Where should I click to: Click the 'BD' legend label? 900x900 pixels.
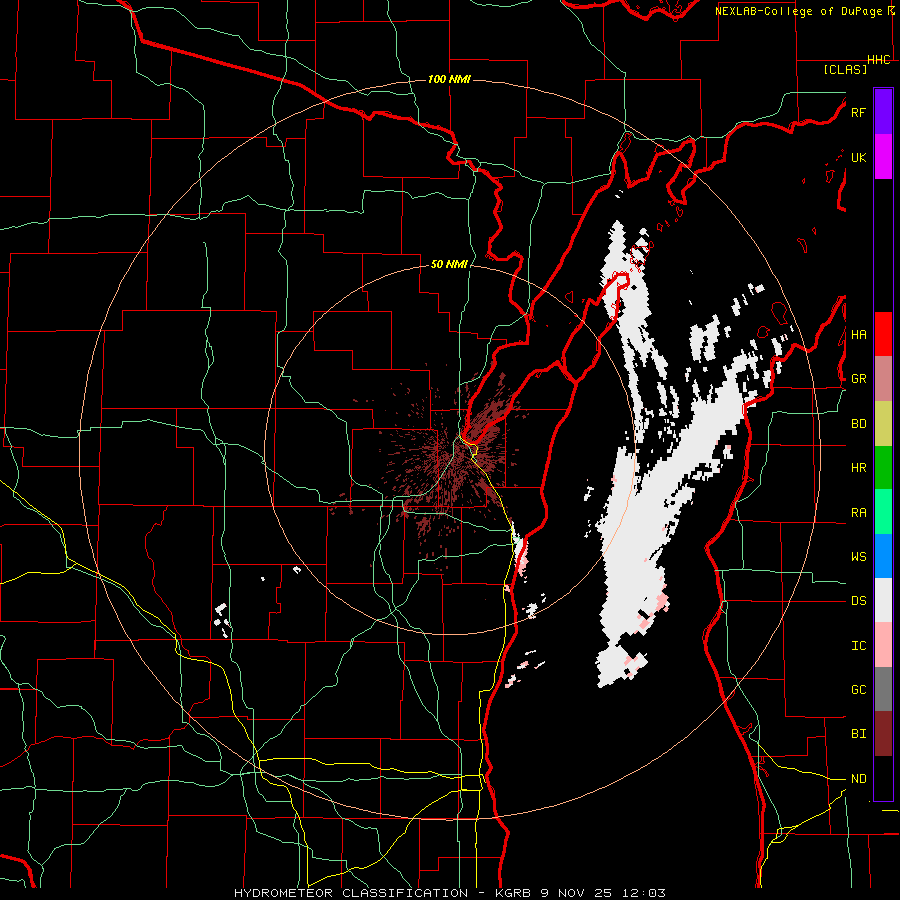point(858,424)
